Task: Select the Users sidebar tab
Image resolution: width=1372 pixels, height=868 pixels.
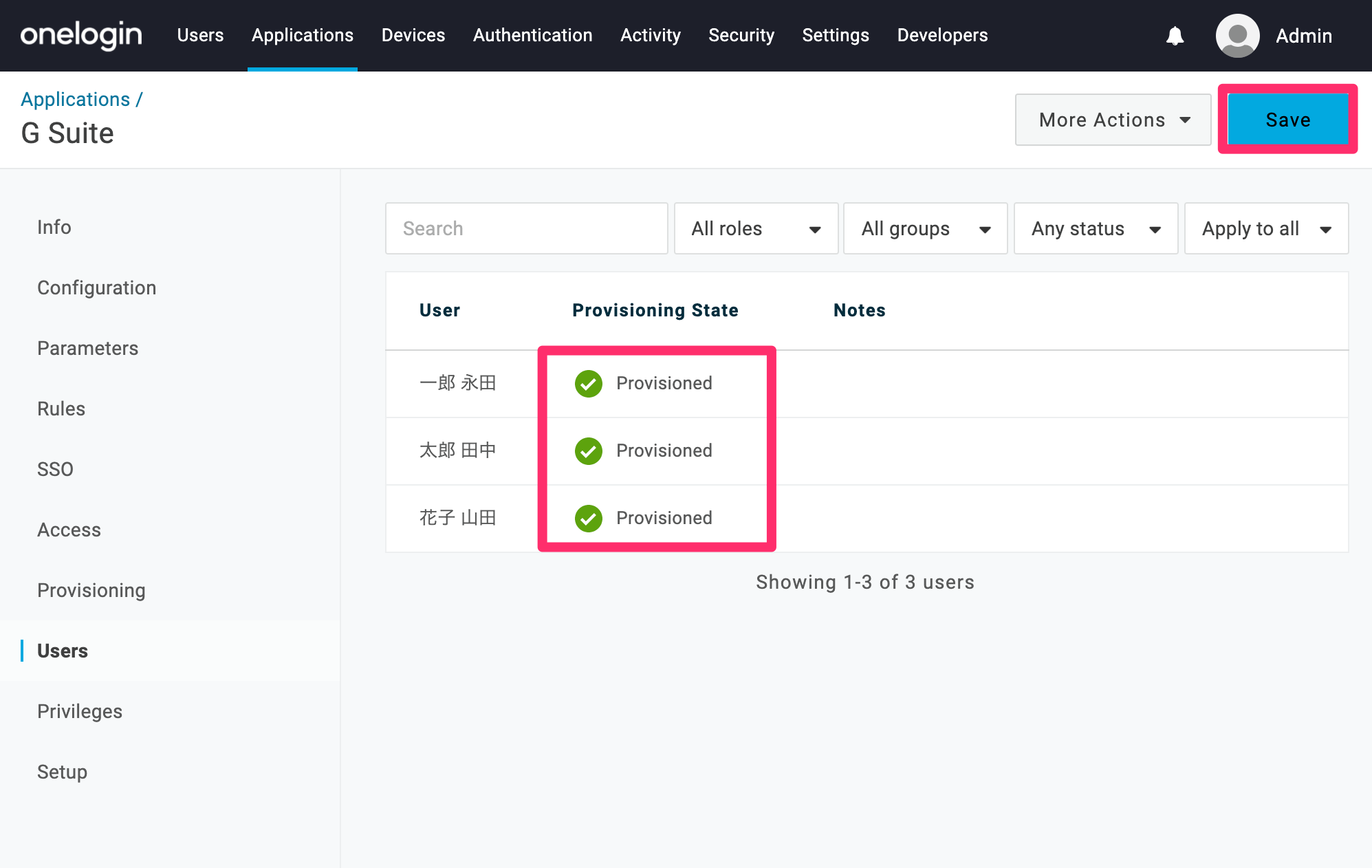Action: (x=63, y=651)
